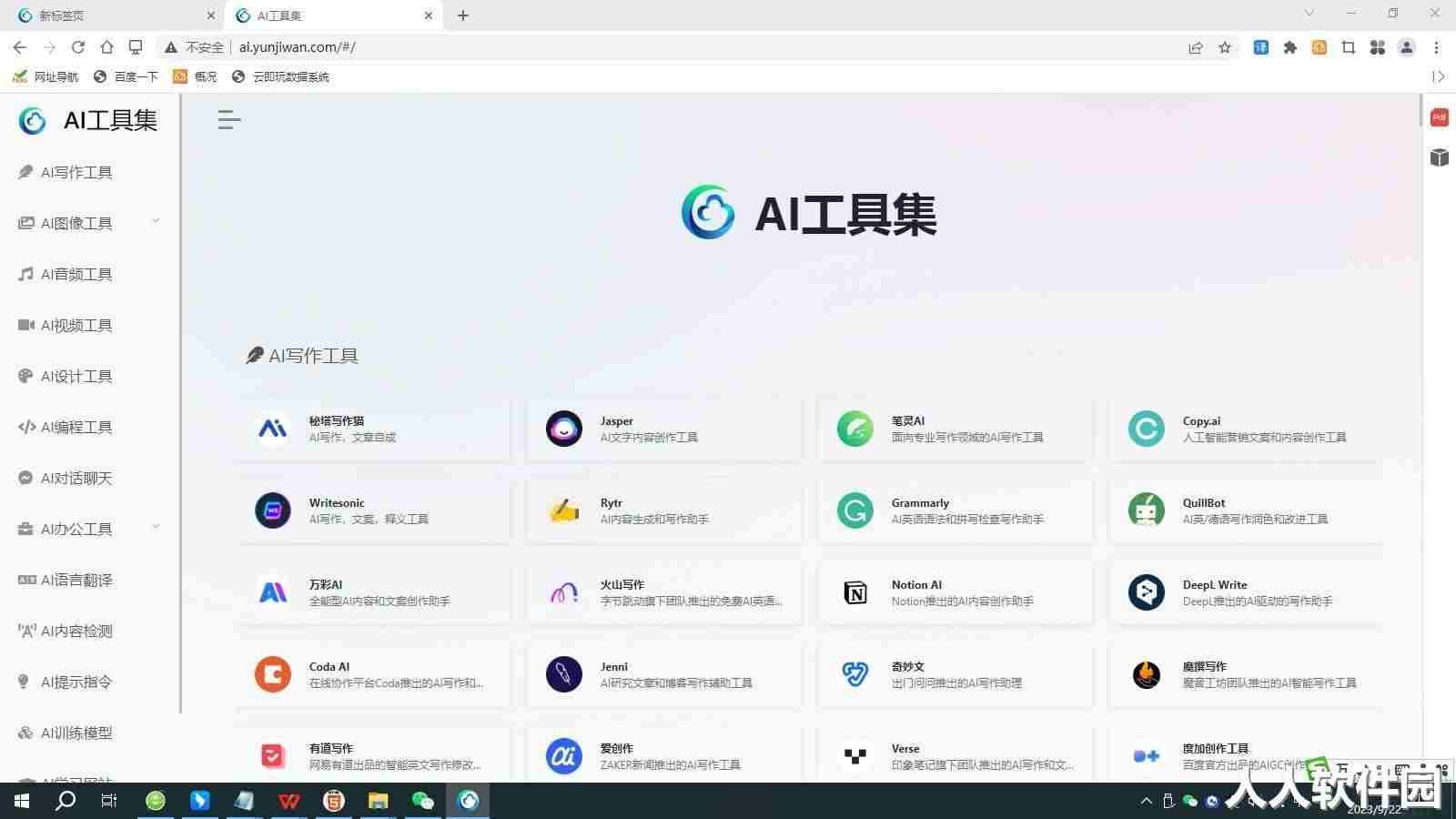Open the Copy.ai icon
The image size is (1456, 819).
tap(1147, 429)
